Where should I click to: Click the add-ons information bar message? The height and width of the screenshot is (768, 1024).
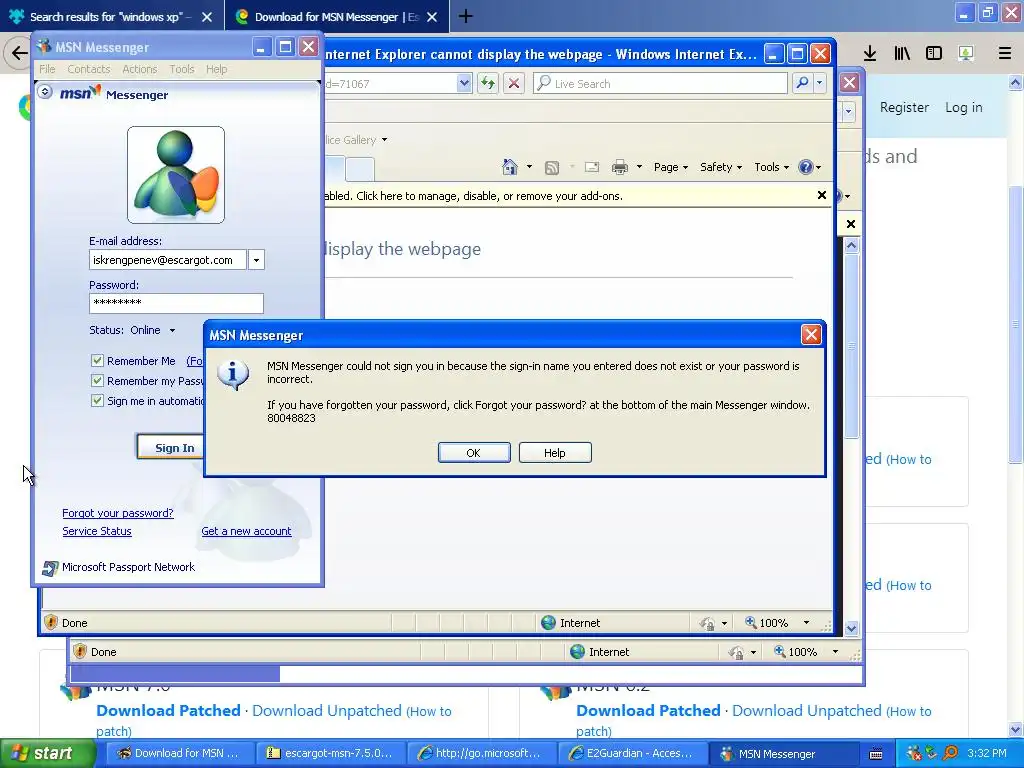coord(473,196)
